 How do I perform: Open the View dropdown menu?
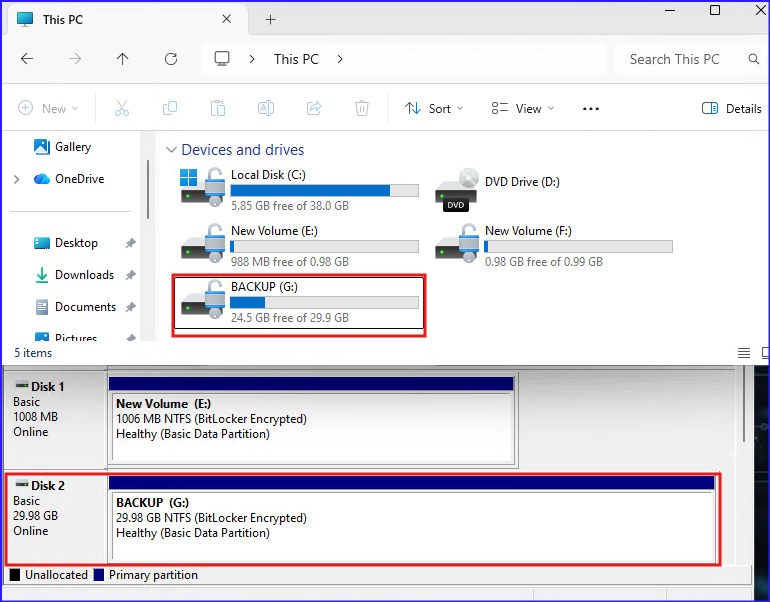520,108
